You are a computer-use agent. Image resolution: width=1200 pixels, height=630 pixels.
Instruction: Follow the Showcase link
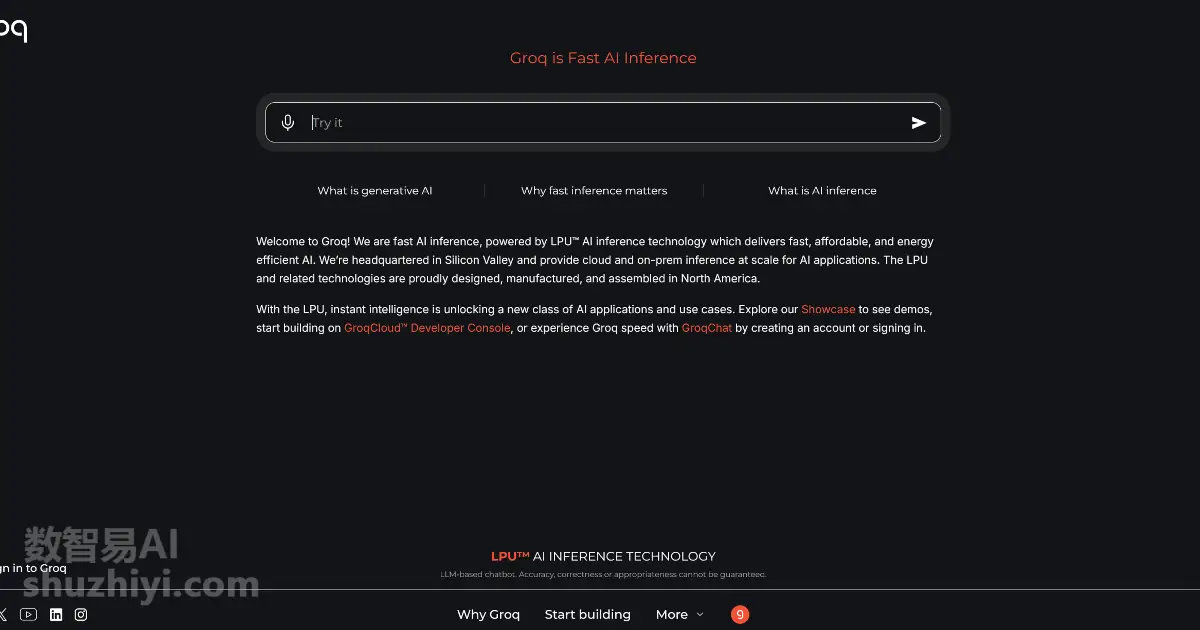[x=828, y=310]
